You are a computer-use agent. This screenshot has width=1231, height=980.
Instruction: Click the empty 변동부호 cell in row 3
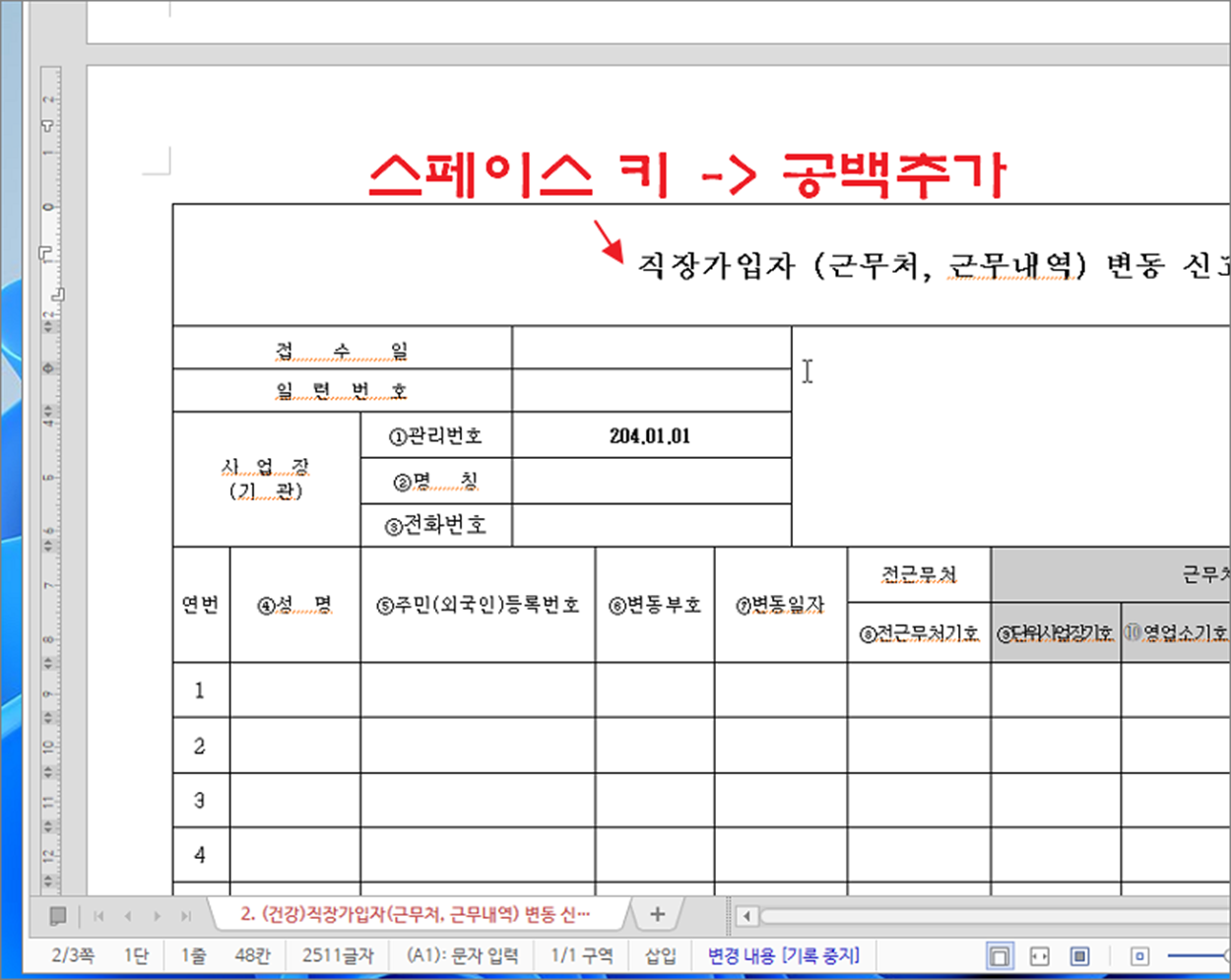pyautogui.click(x=655, y=800)
